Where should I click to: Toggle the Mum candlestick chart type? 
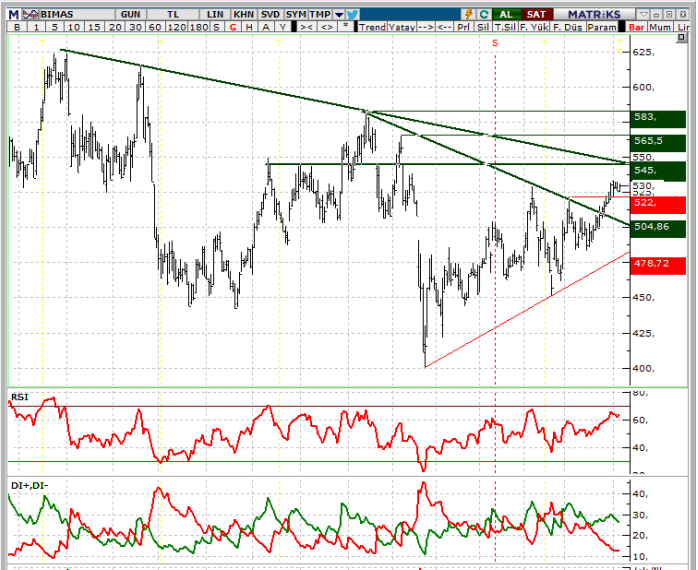662,28
